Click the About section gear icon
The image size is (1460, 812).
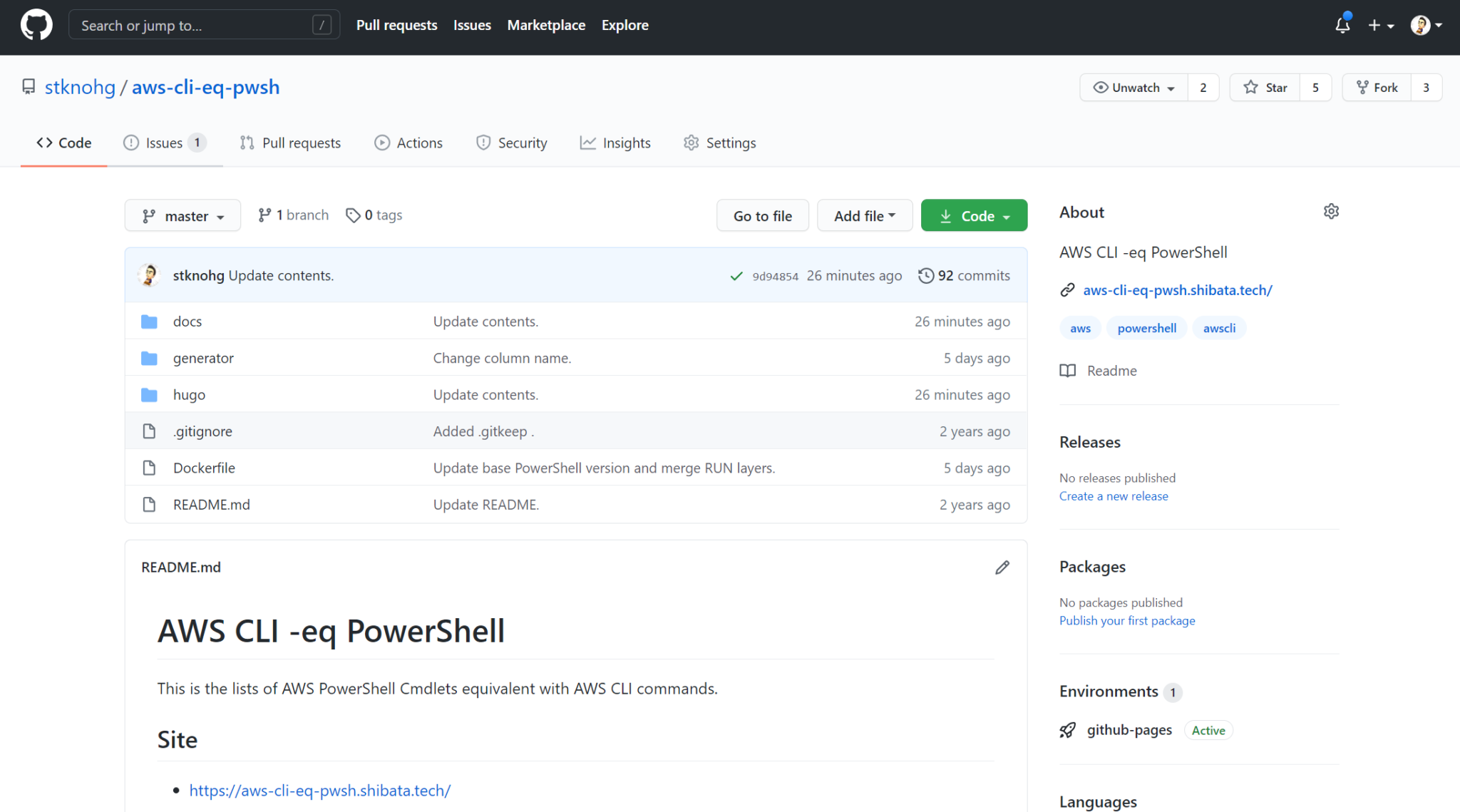1331,212
